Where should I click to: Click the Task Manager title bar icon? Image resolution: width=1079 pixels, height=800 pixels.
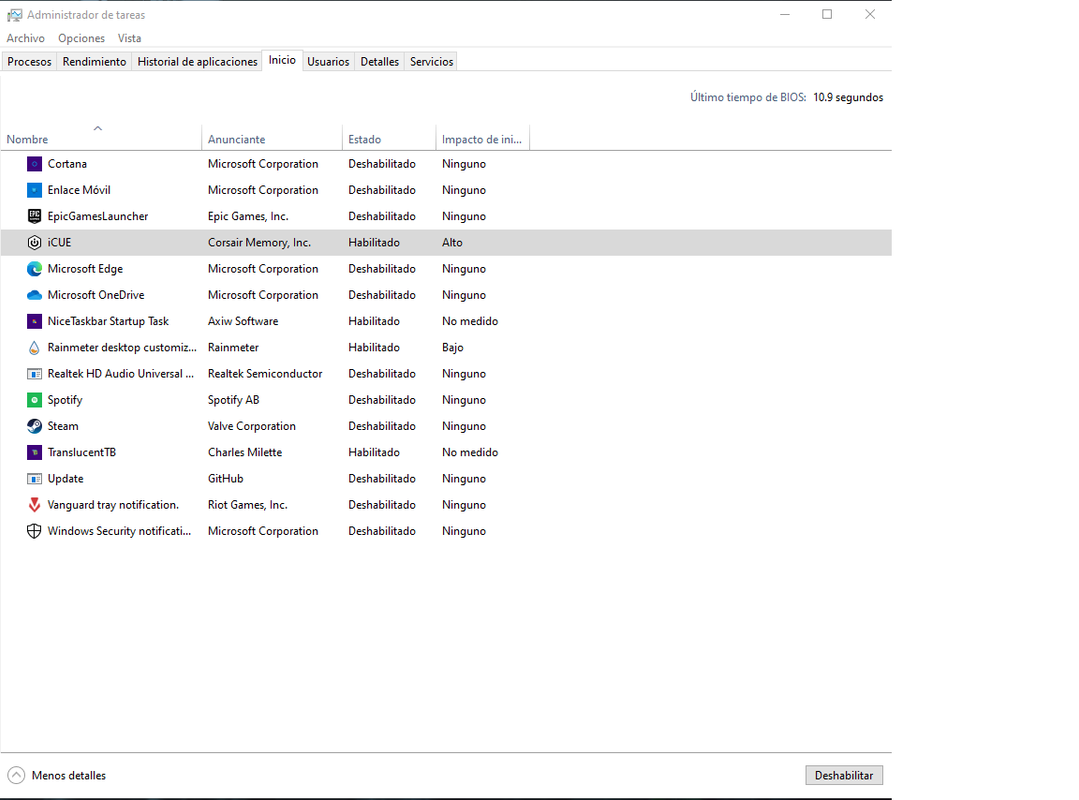14,14
